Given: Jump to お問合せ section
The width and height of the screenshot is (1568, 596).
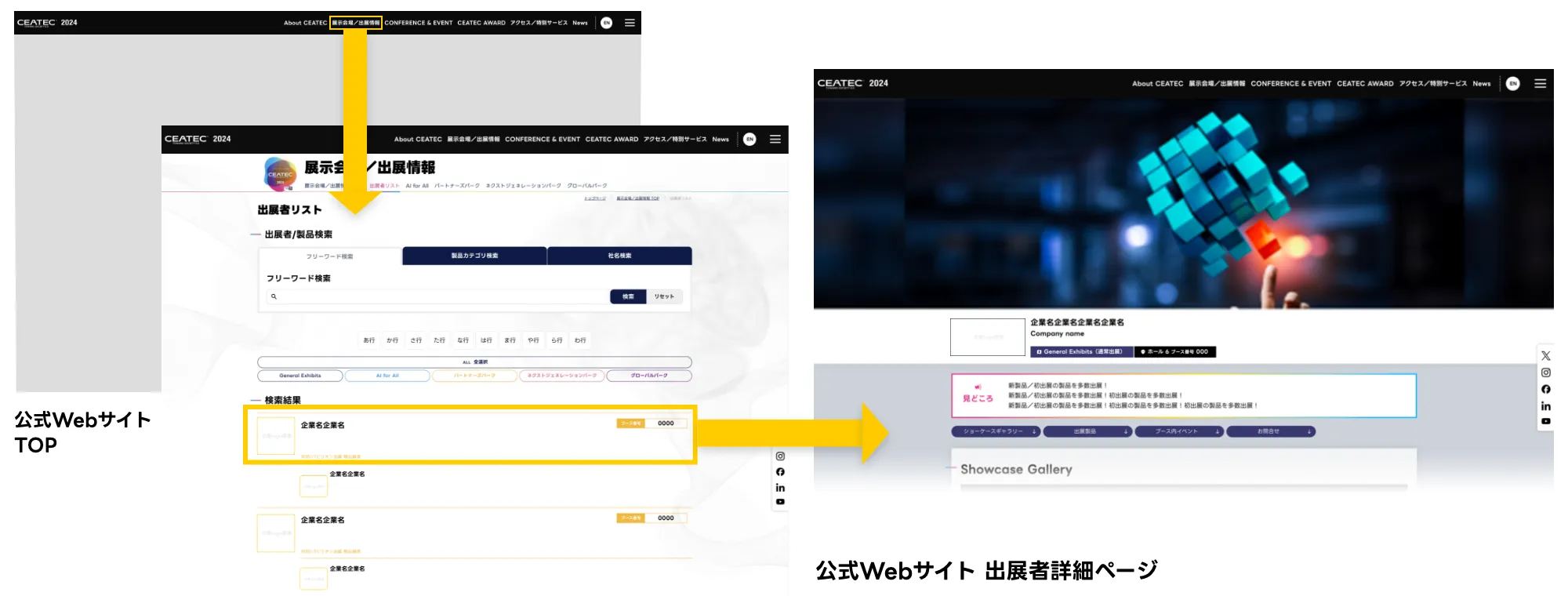Looking at the screenshot, I should coord(1272,431).
